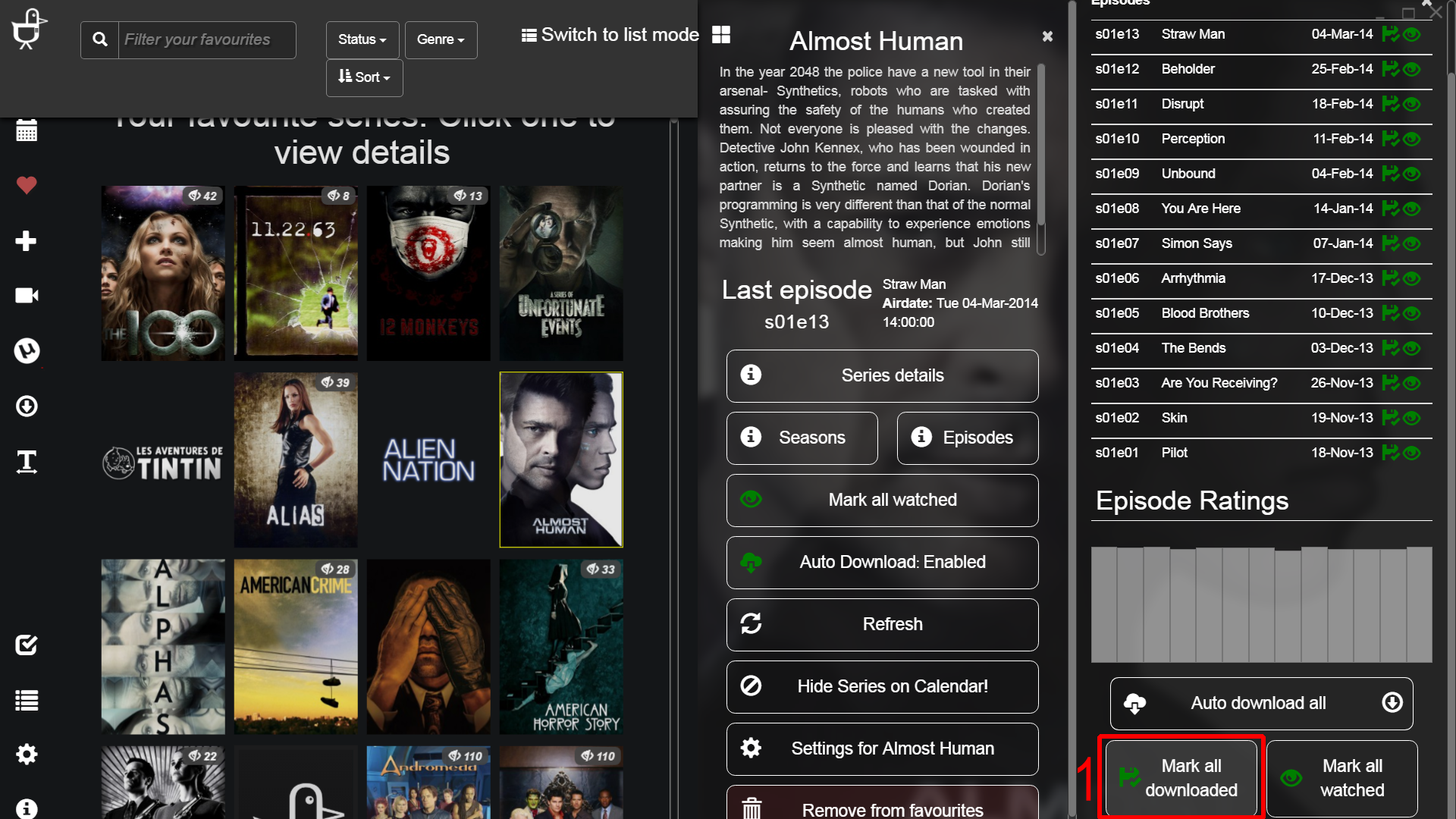
Task: Toggle Auto Download Enabled for series
Action: 882,563
